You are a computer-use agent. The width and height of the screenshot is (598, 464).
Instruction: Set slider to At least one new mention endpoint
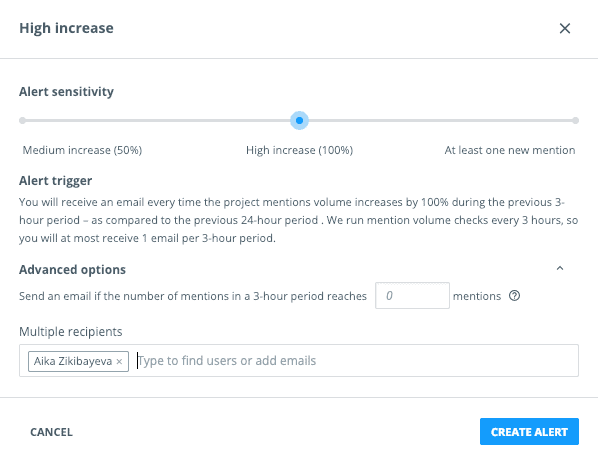tap(575, 120)
